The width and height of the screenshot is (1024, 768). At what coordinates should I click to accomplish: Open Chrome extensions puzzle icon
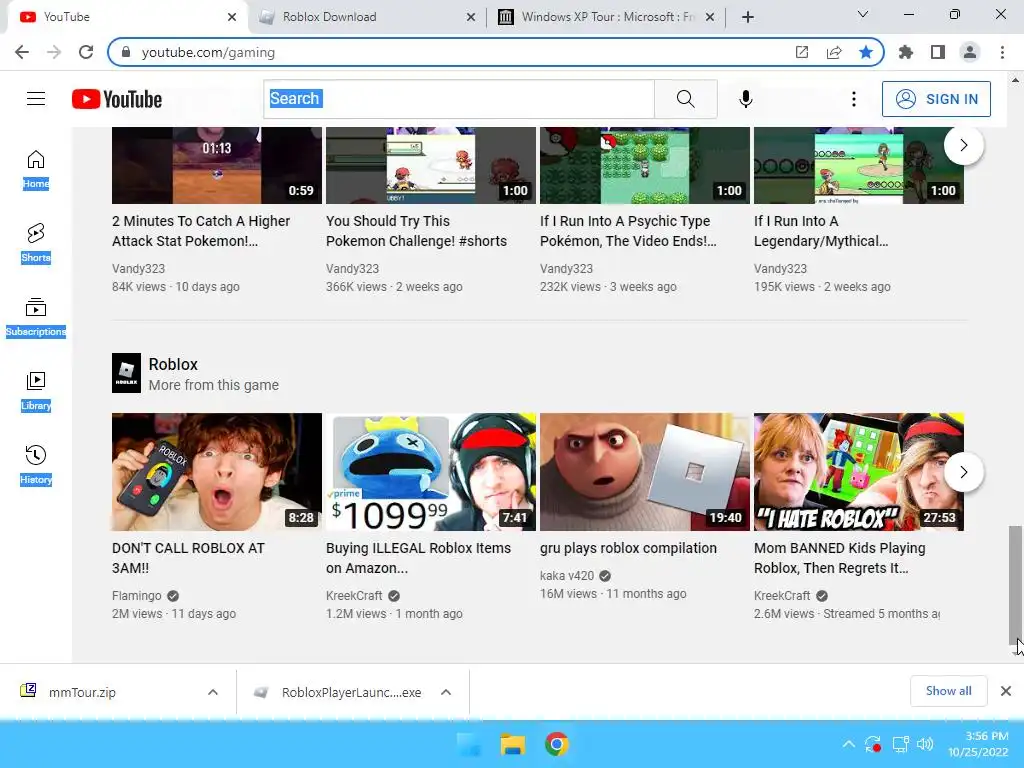tap(906, 52)
